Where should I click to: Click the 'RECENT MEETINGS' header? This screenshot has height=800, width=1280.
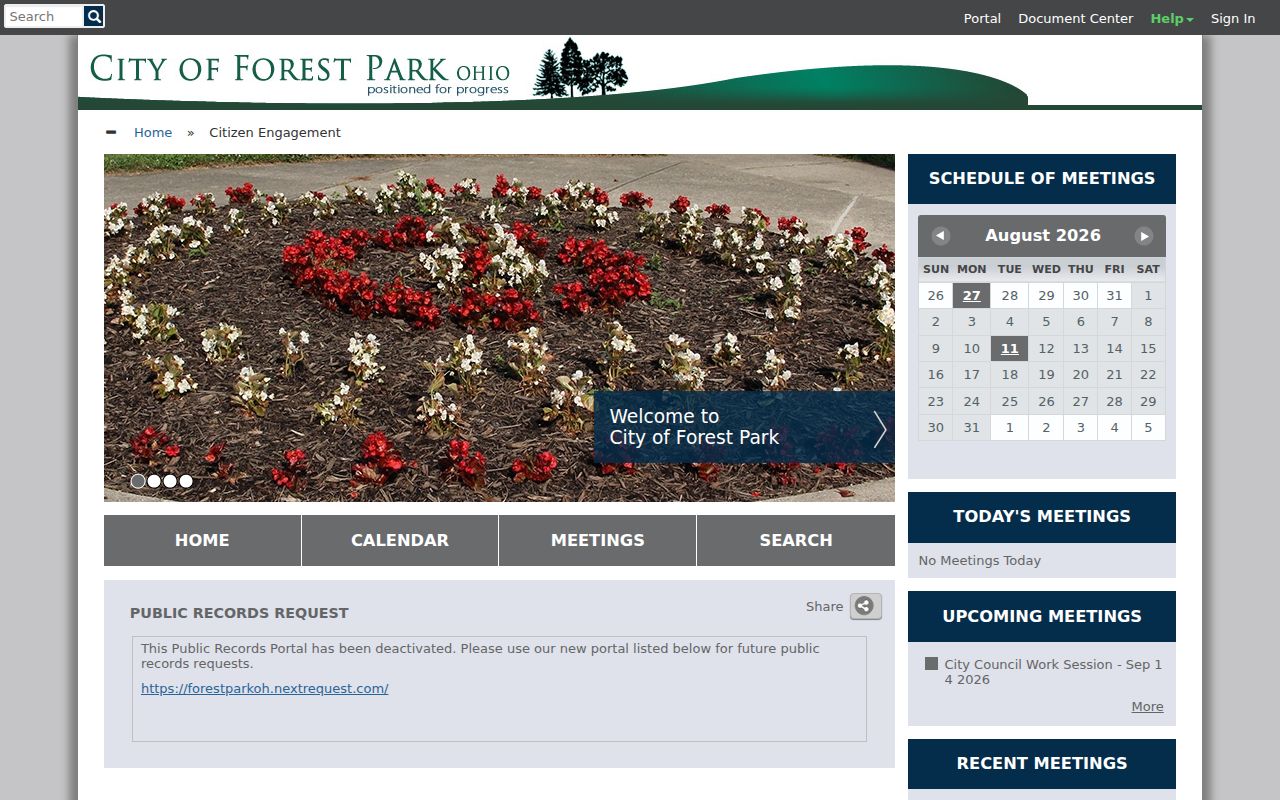(1042, 764)
